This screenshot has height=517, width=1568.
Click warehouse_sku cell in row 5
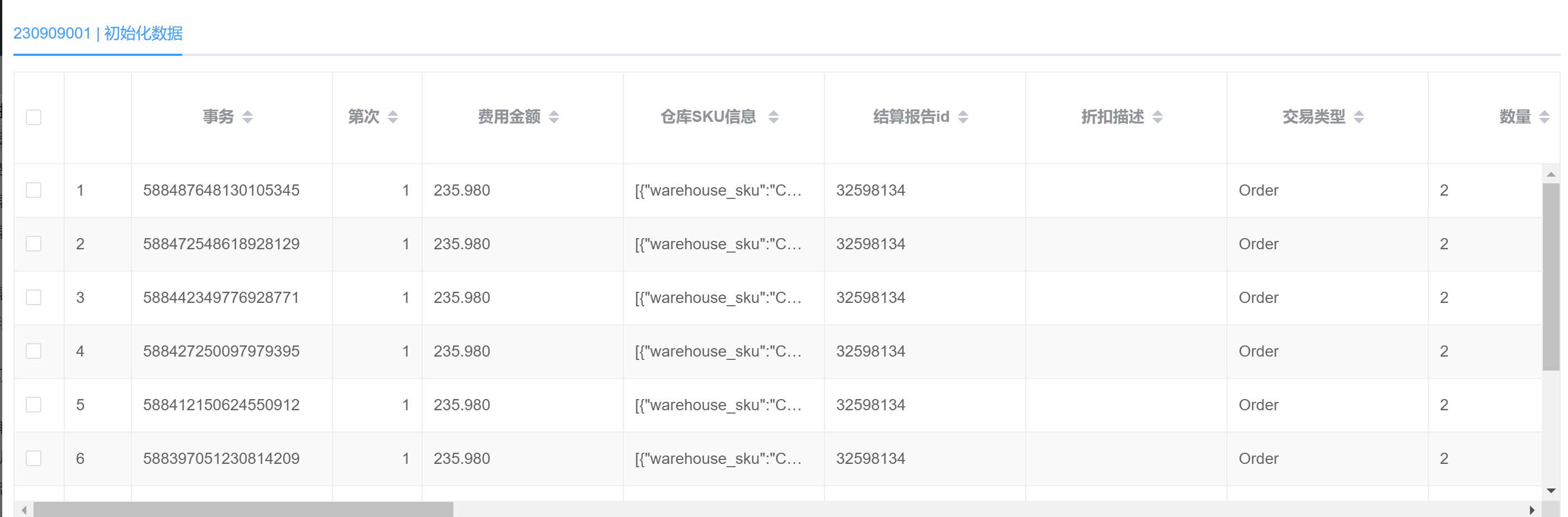pos(718,404)
